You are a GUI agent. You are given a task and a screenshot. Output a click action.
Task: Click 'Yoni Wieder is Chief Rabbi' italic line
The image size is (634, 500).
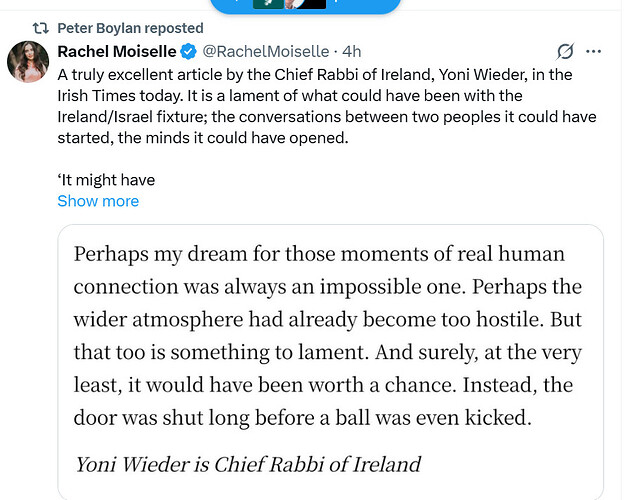[x=248, y=464]
